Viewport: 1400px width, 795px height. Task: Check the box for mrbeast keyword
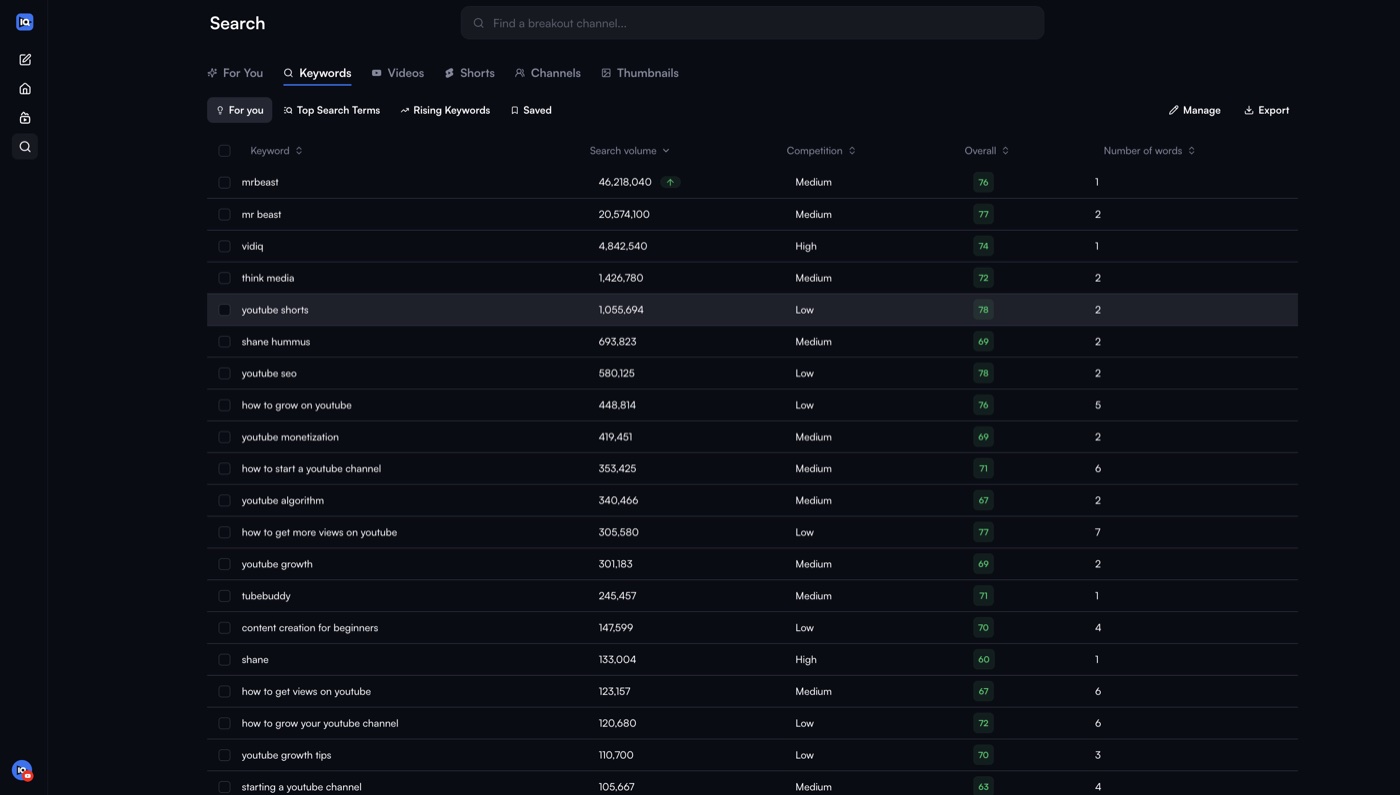coord(224,182)
